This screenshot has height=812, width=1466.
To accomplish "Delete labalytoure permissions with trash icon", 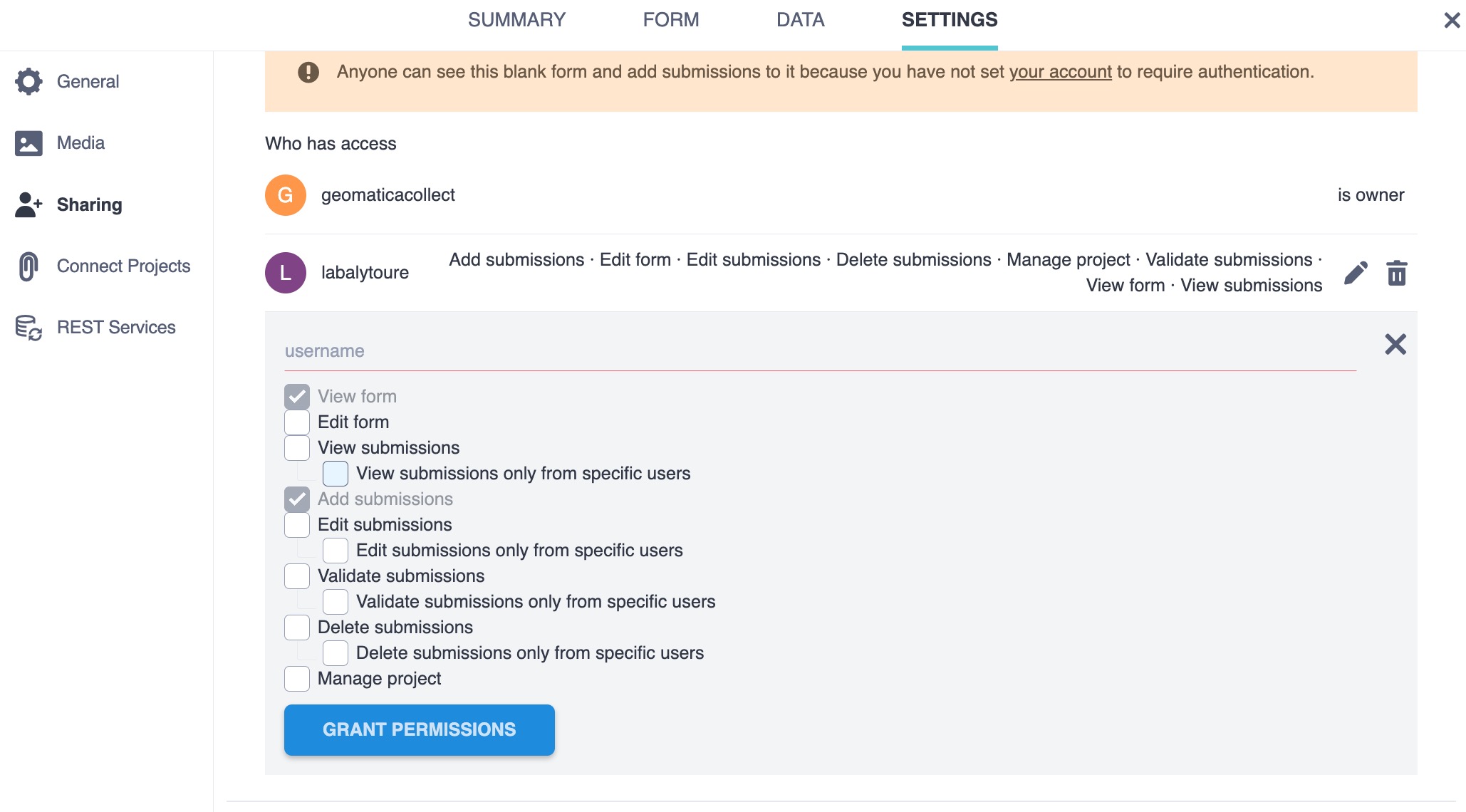I will pyautogui.click(x=1397, y=273).
